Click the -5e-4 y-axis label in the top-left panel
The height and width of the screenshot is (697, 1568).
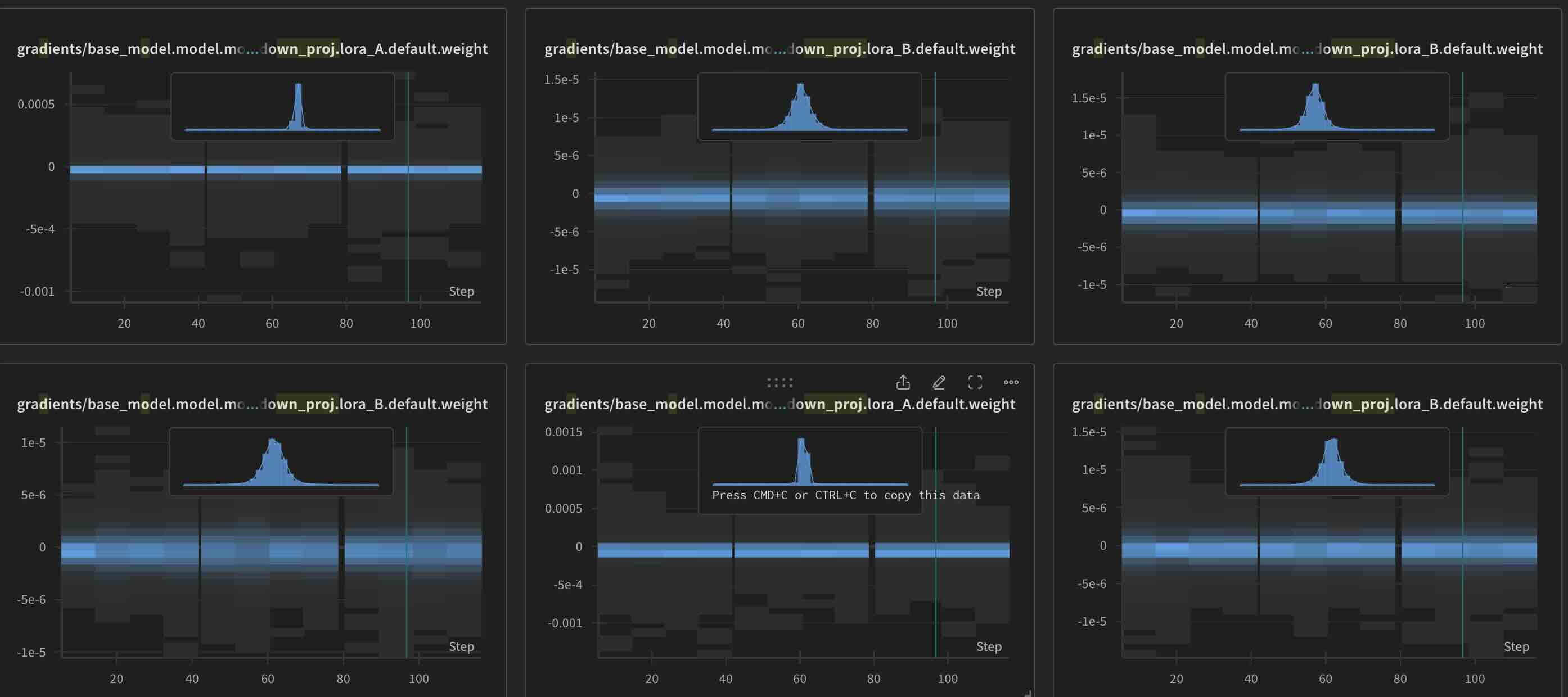click(x=40, y=229)
